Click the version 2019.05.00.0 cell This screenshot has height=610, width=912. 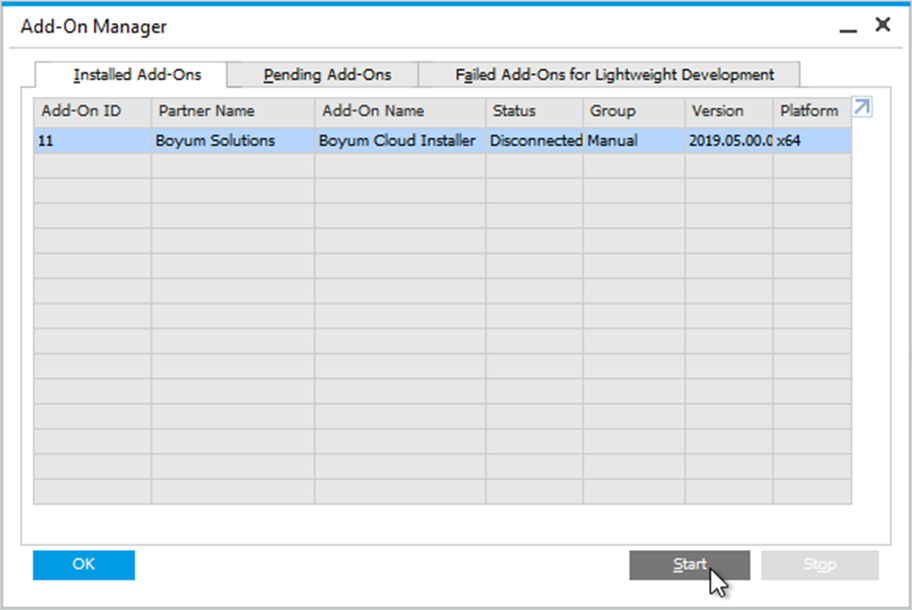[x=729, y=141]
